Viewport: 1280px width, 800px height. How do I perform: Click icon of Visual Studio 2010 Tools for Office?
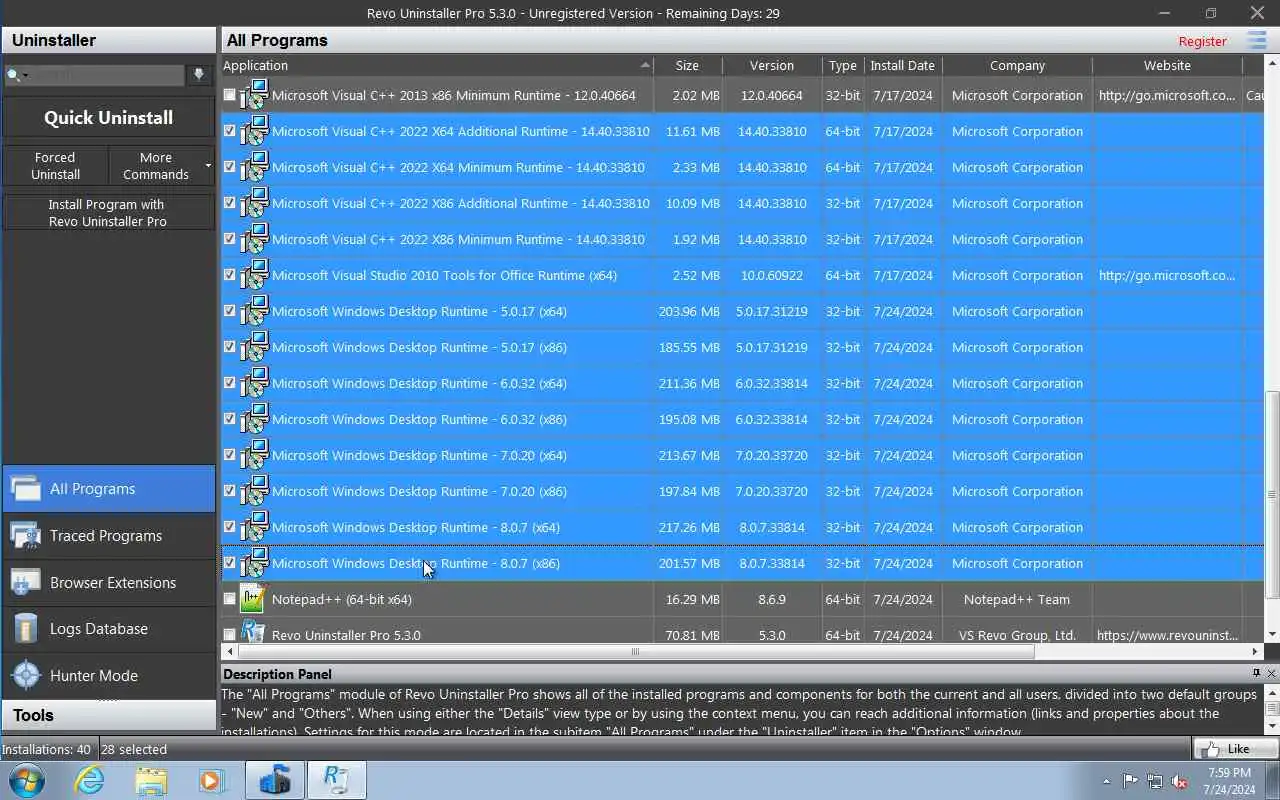pos(254,275)
